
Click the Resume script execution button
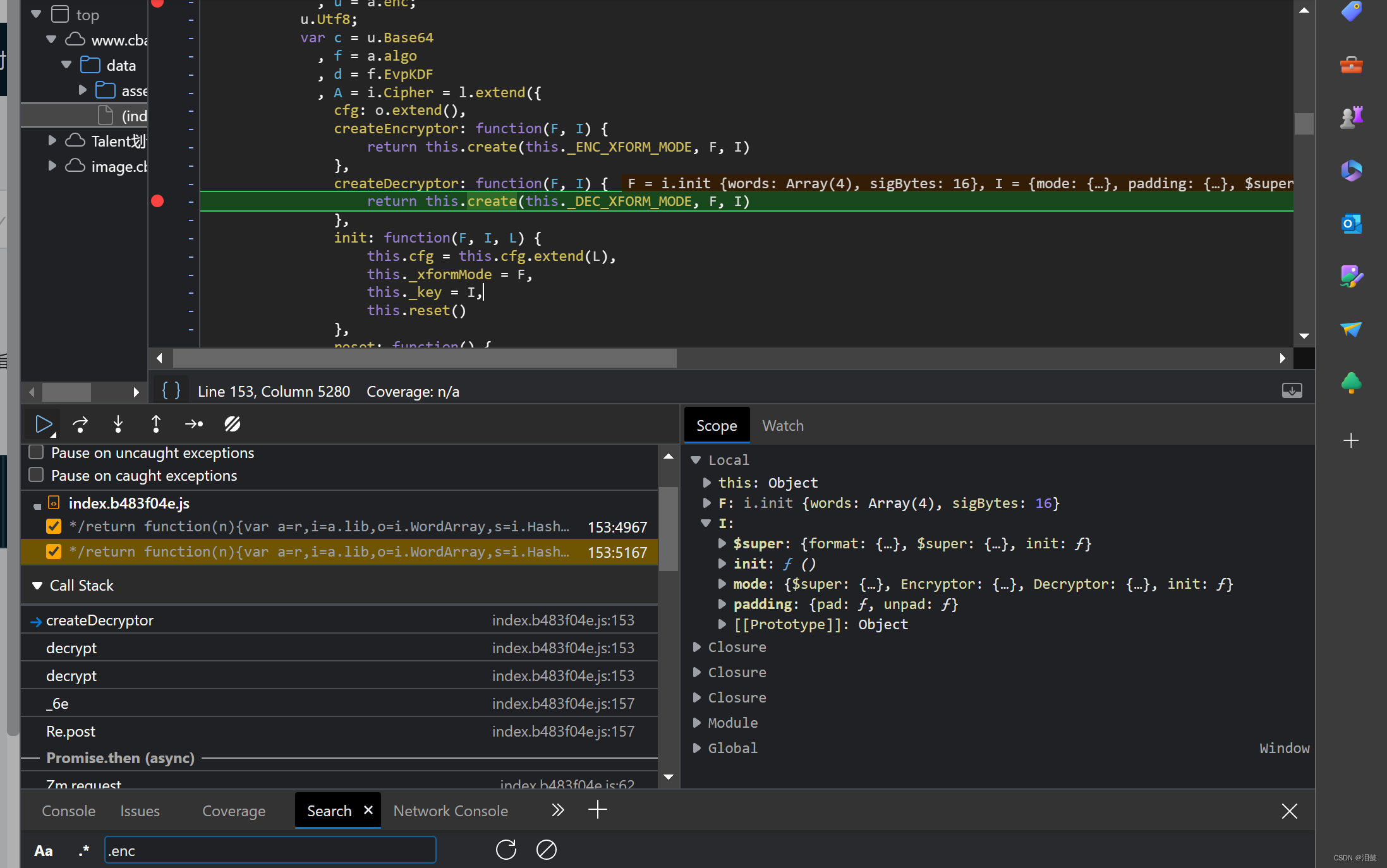click(x=43, y=424)
